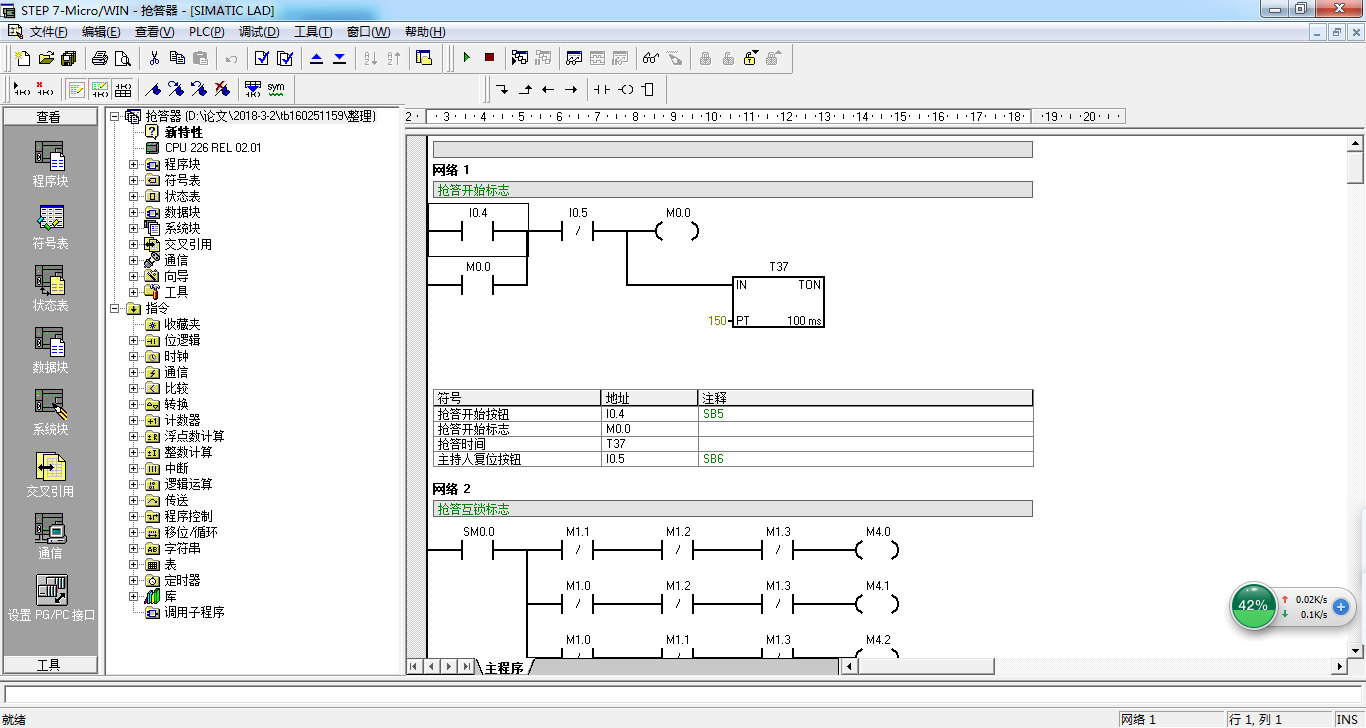Image resolution: width=1366 pixels, height=728 pixels.
Task: Click the Print icon in the toolbar
Action: (100, 58)
